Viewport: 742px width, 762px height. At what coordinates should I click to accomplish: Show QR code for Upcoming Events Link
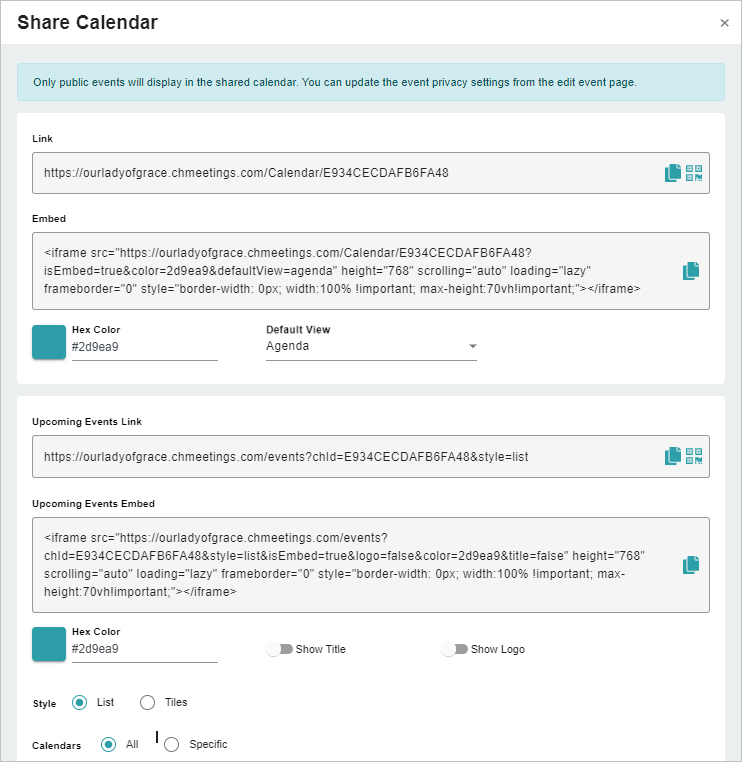pyautogui.click(x=694, y=456)
